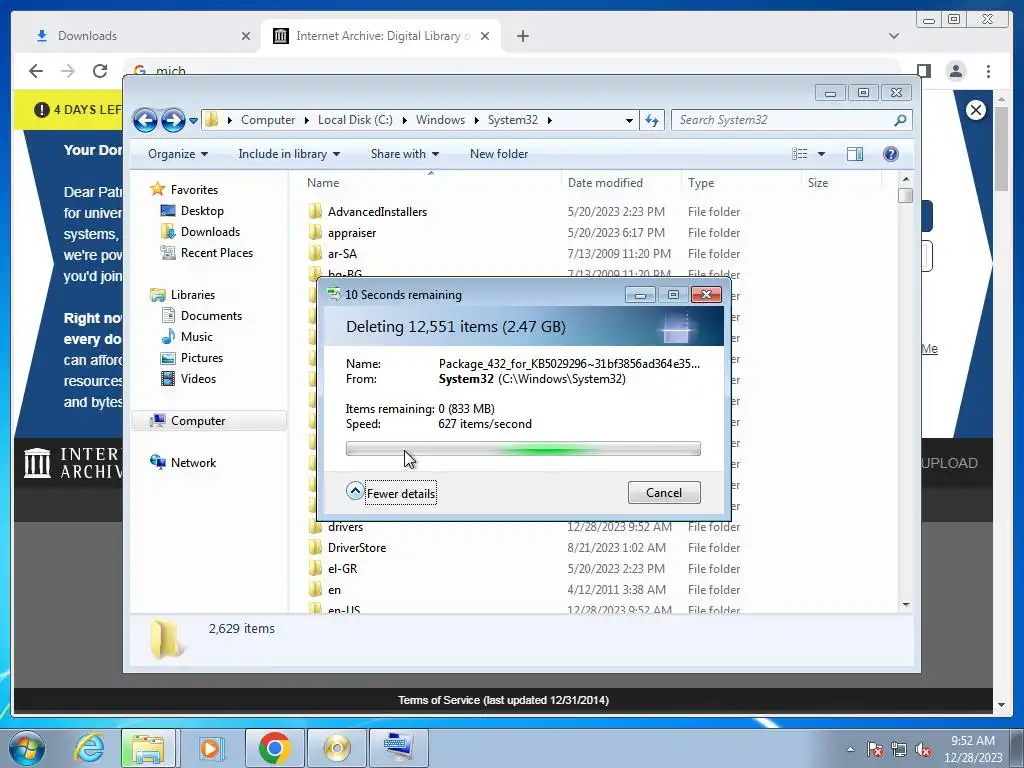1024x768 pixels.
Task: Select the AdvancedInstallers folder
Action: click(377, 212)
